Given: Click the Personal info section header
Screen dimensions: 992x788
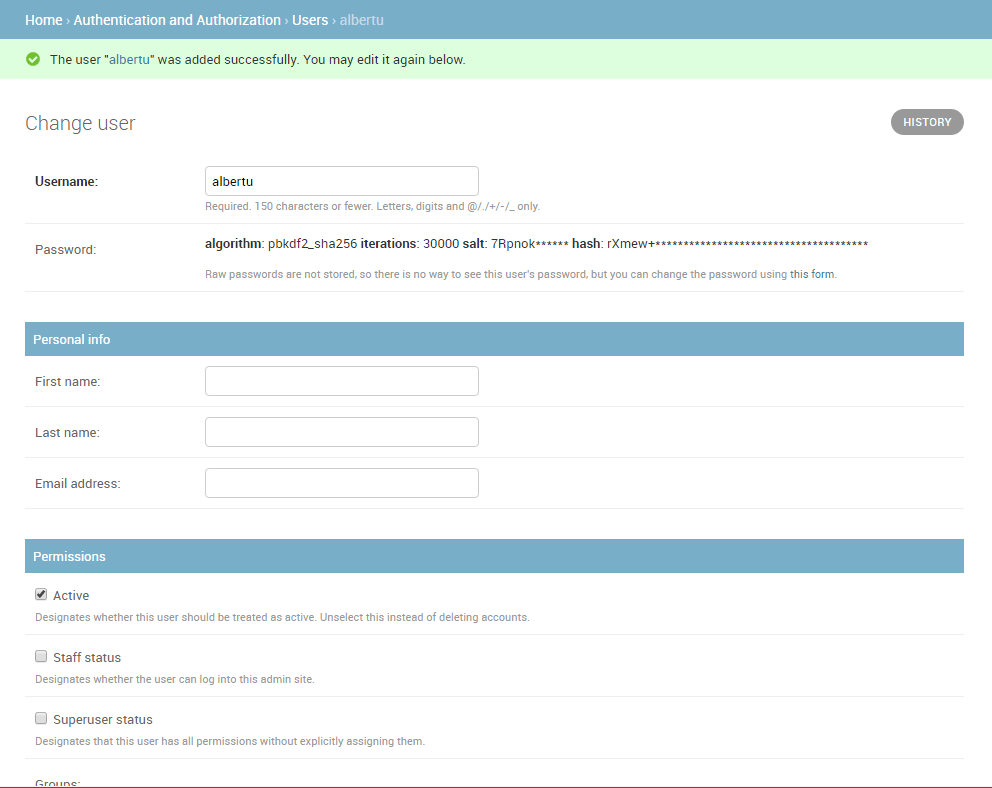Looking at the screenshot, I should click(71, 339).
